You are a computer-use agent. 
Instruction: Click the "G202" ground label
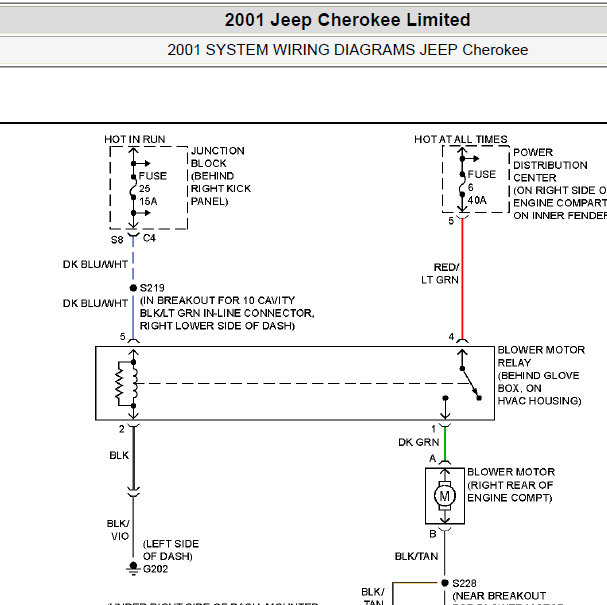[x=155, y=569]
